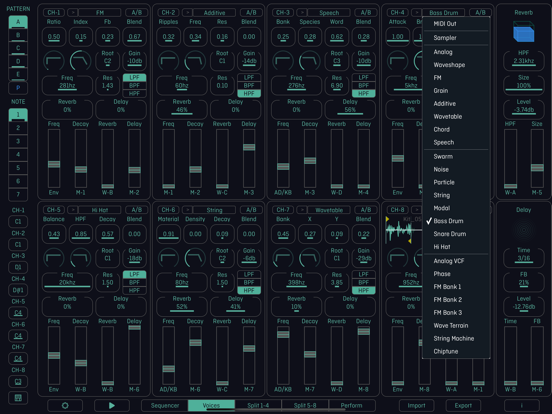Toggle CH-3 A/B button
Image resolution: width=552 pixels, height=414 pixels.
(366, 12)
